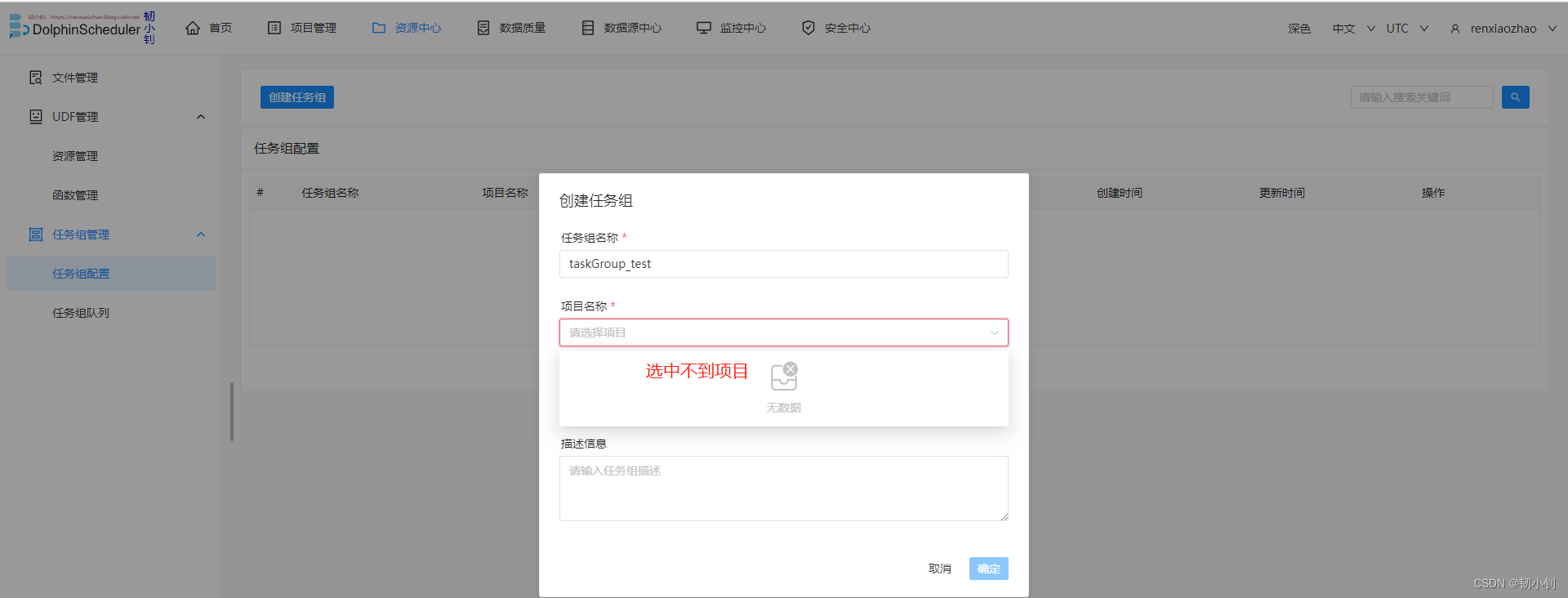The width and height of the screenshot is (1568, 598).
Task: Open 项目管理 in the top navigation
Action: tap(314, 28)
